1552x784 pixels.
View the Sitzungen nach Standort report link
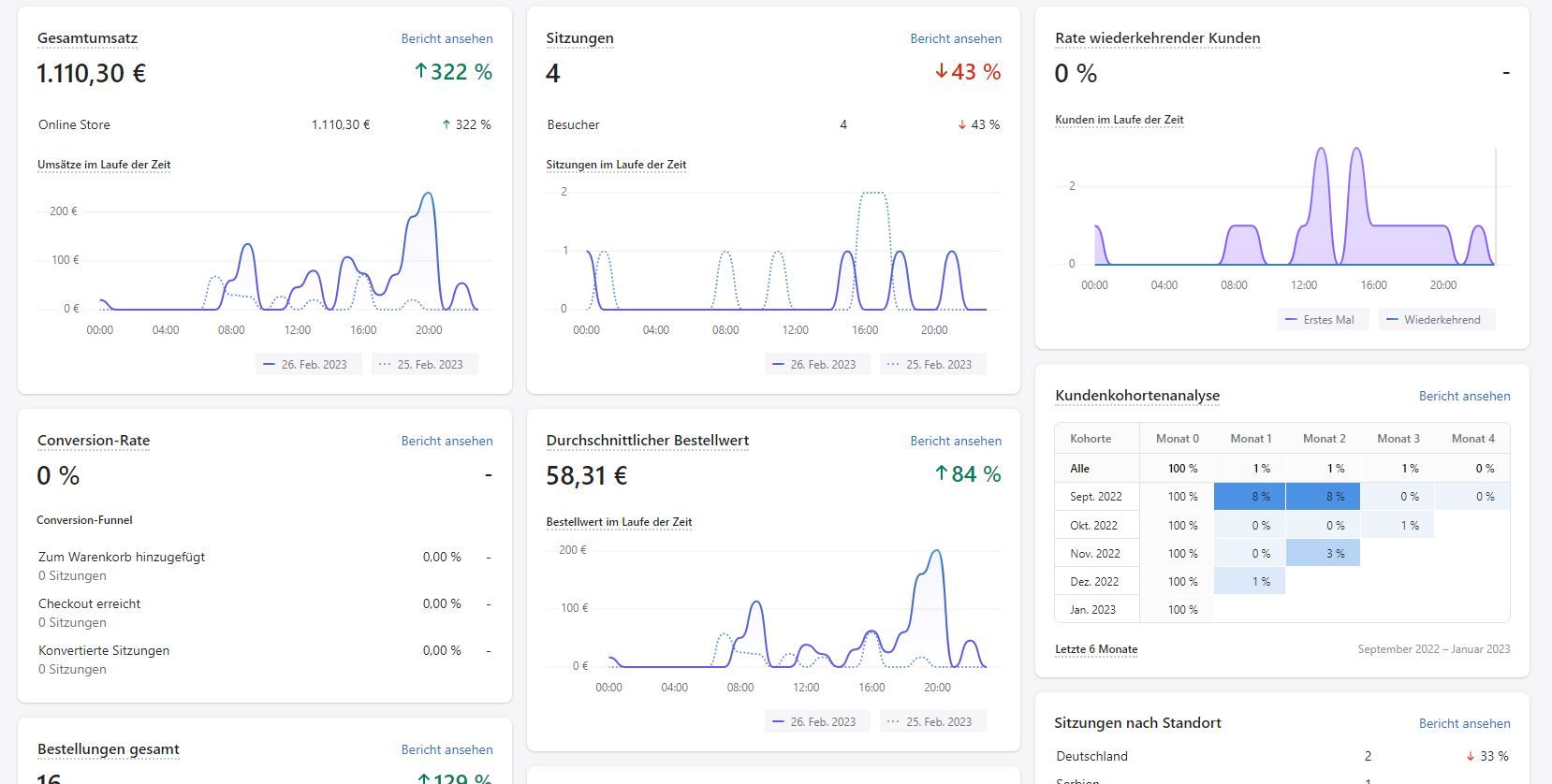1464,723
